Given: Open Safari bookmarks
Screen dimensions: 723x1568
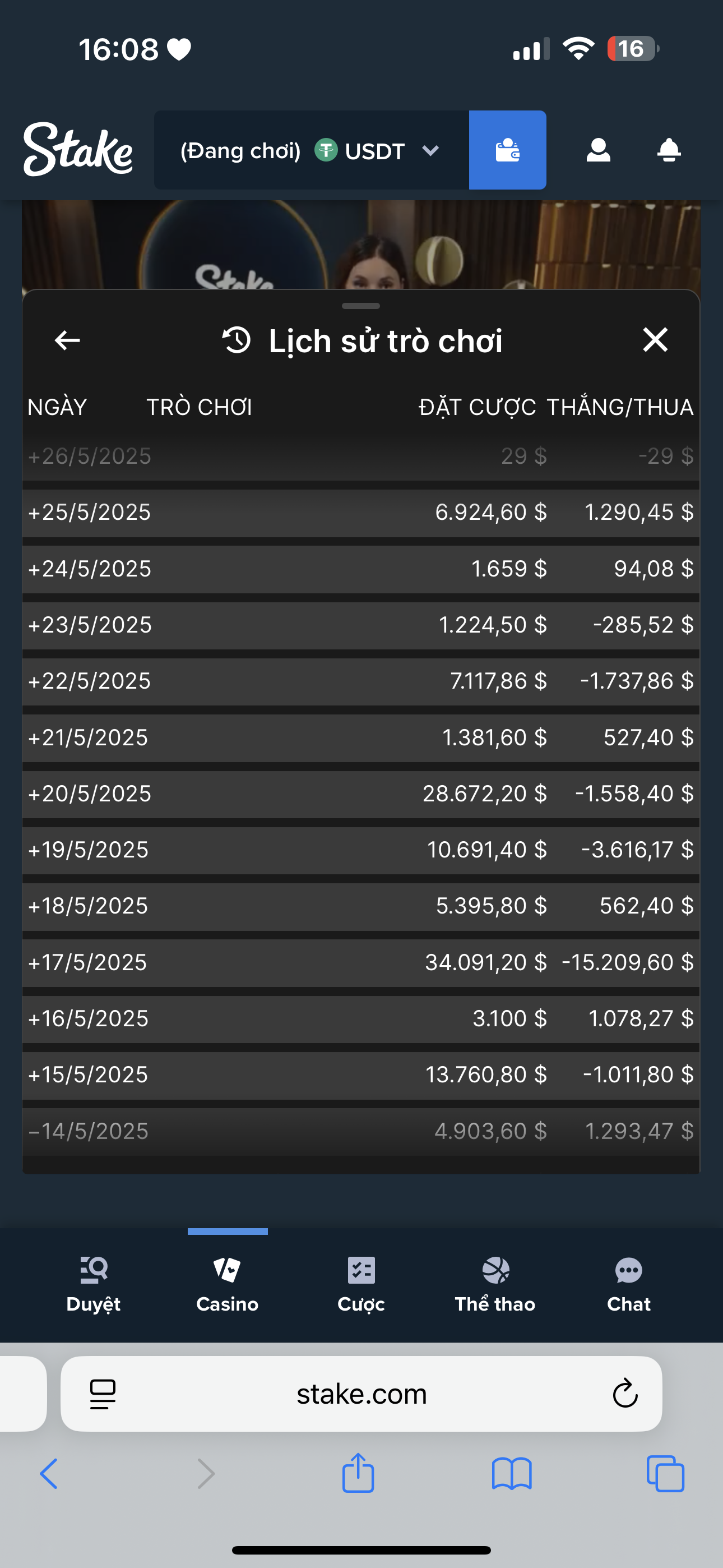Looking at the screenshot, I should (511, 1473).
